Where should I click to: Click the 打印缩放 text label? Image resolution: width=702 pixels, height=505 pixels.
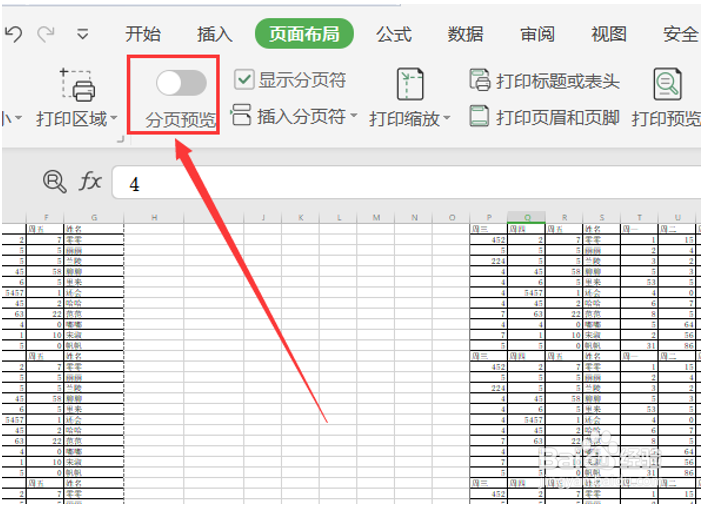[405, 119]
